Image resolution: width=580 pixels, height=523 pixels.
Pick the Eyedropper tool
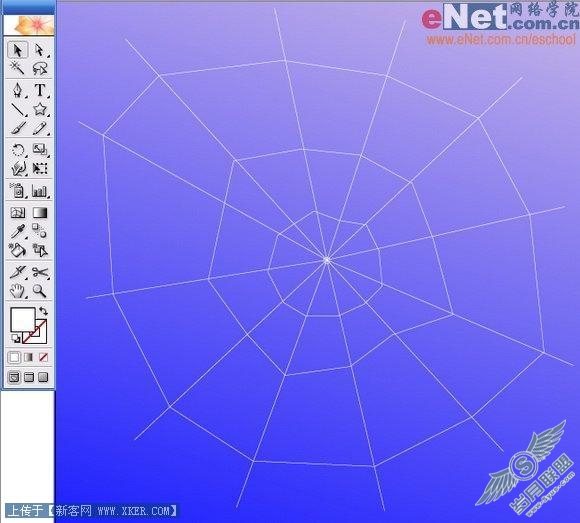click(x=17, y=232)
